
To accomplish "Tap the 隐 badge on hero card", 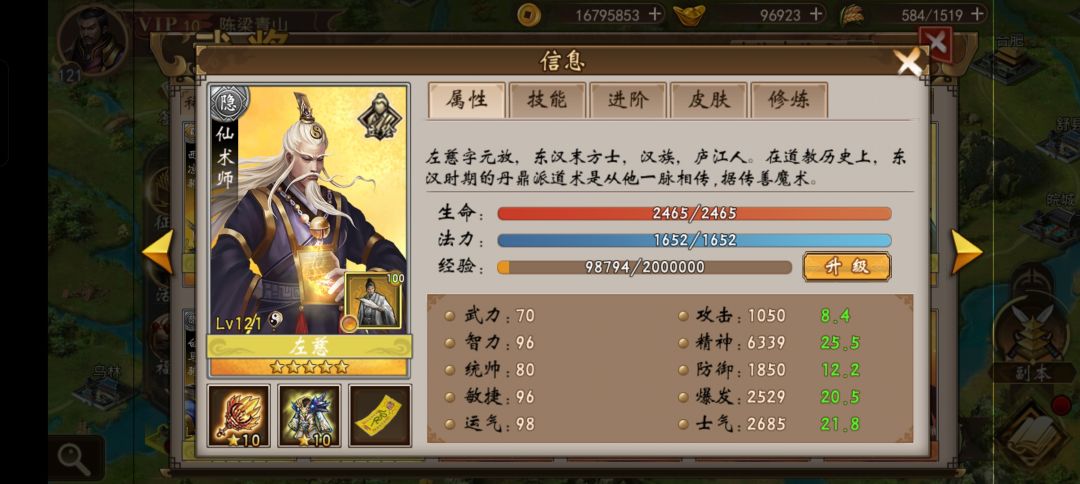I will click(228, 104).
